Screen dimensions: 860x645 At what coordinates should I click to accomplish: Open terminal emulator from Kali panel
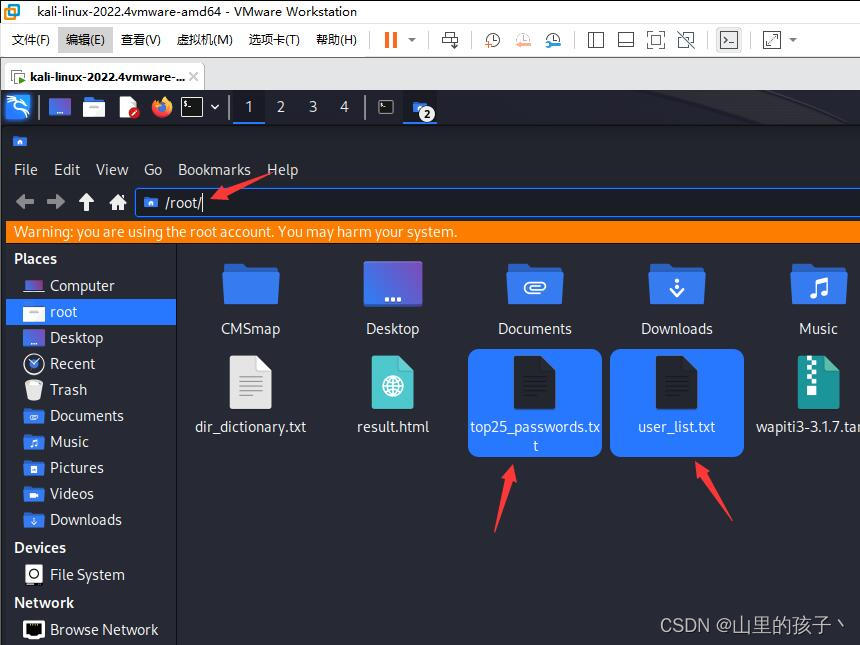pos(193,107)
